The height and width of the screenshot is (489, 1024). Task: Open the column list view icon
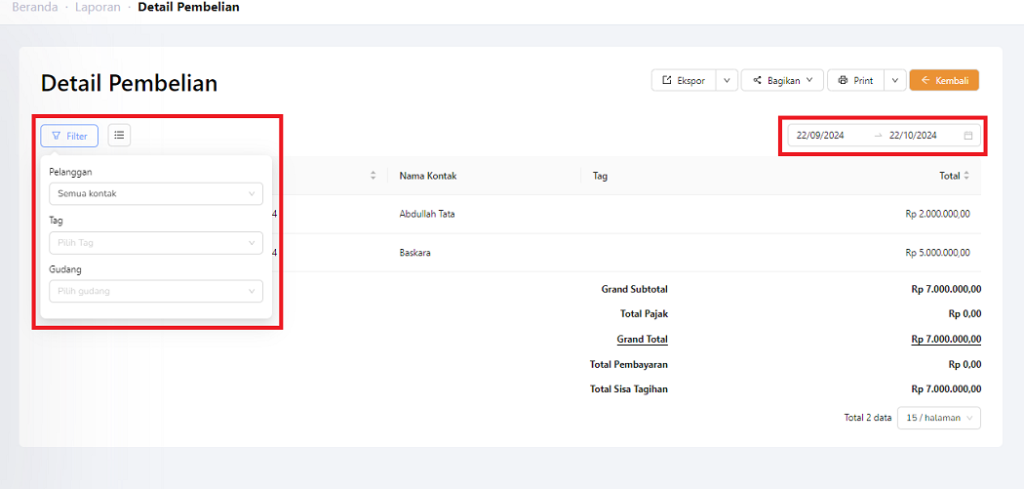click(119, 135)
